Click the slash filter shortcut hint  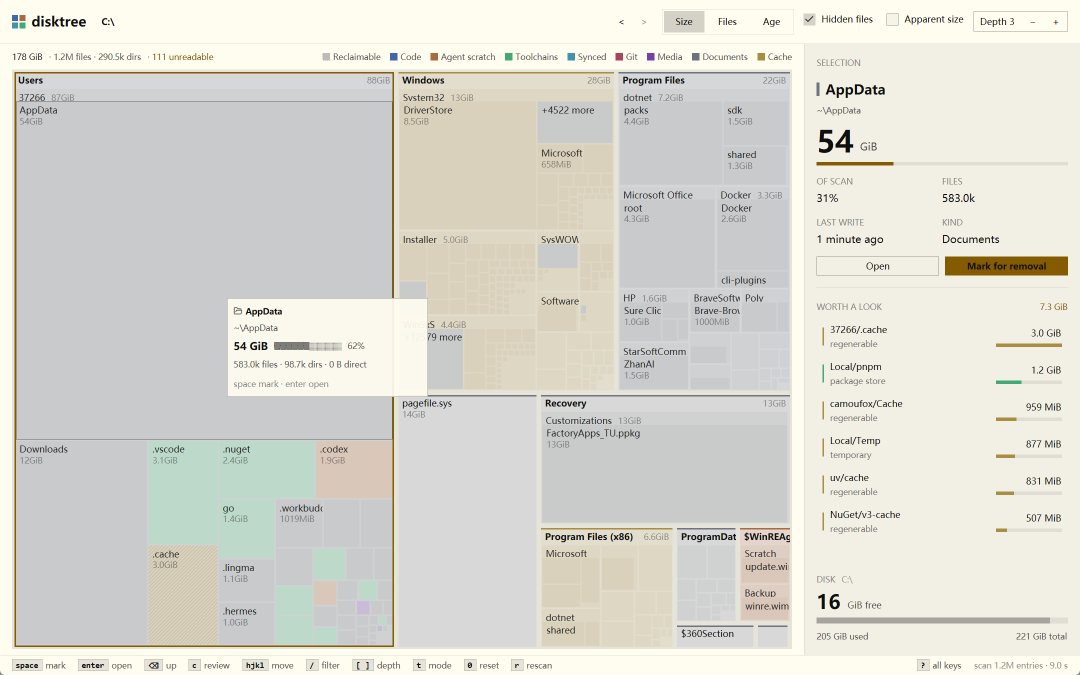tap(323, 665)
